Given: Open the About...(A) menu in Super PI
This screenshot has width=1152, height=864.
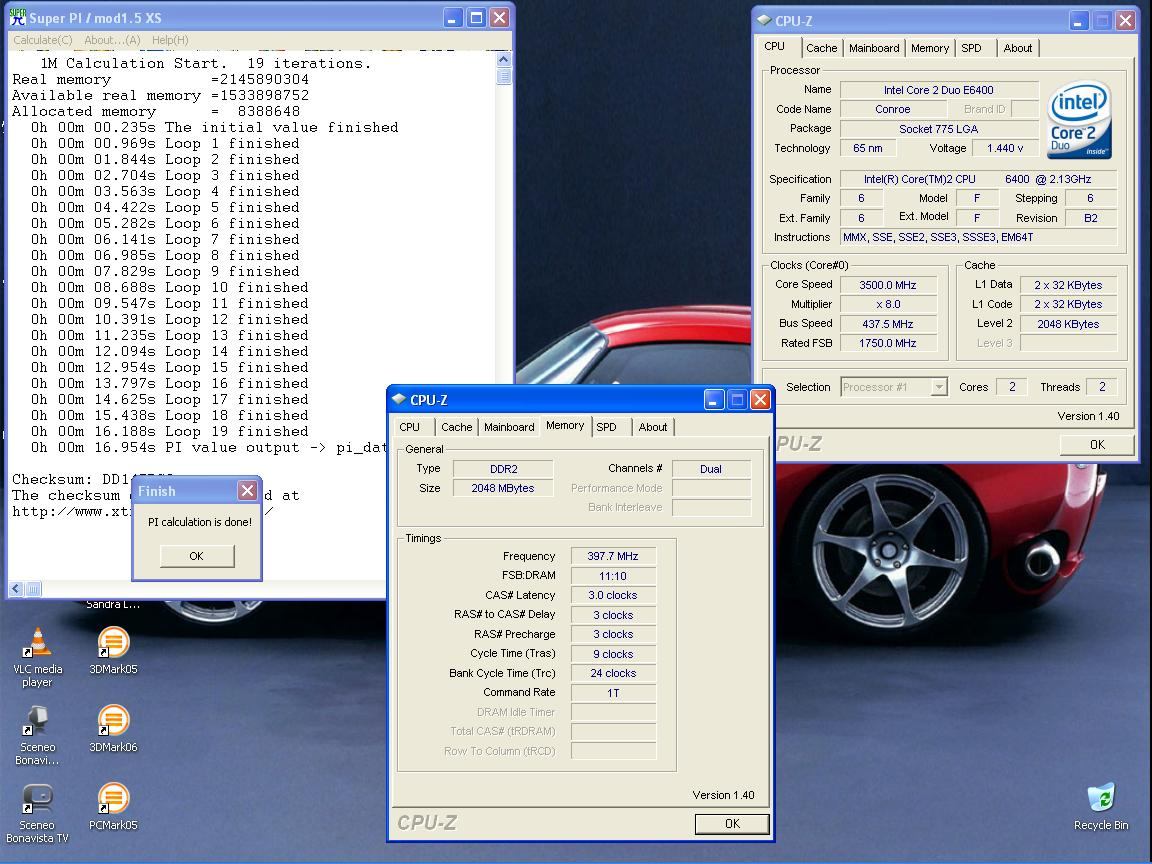Looking at the screenshot, I should pyautogui.click(x=112, y=40).
